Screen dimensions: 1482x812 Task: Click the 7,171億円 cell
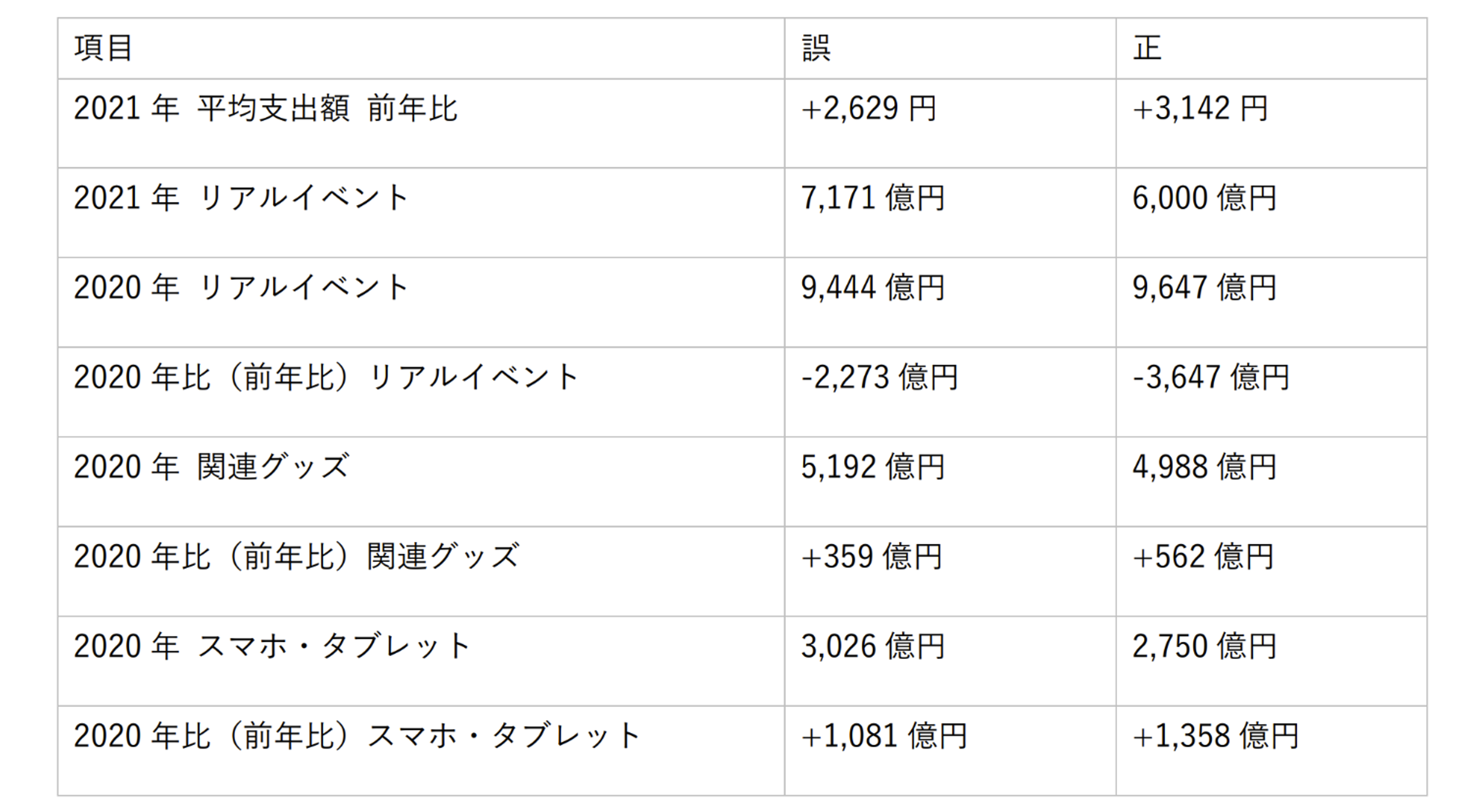[873, 198]
